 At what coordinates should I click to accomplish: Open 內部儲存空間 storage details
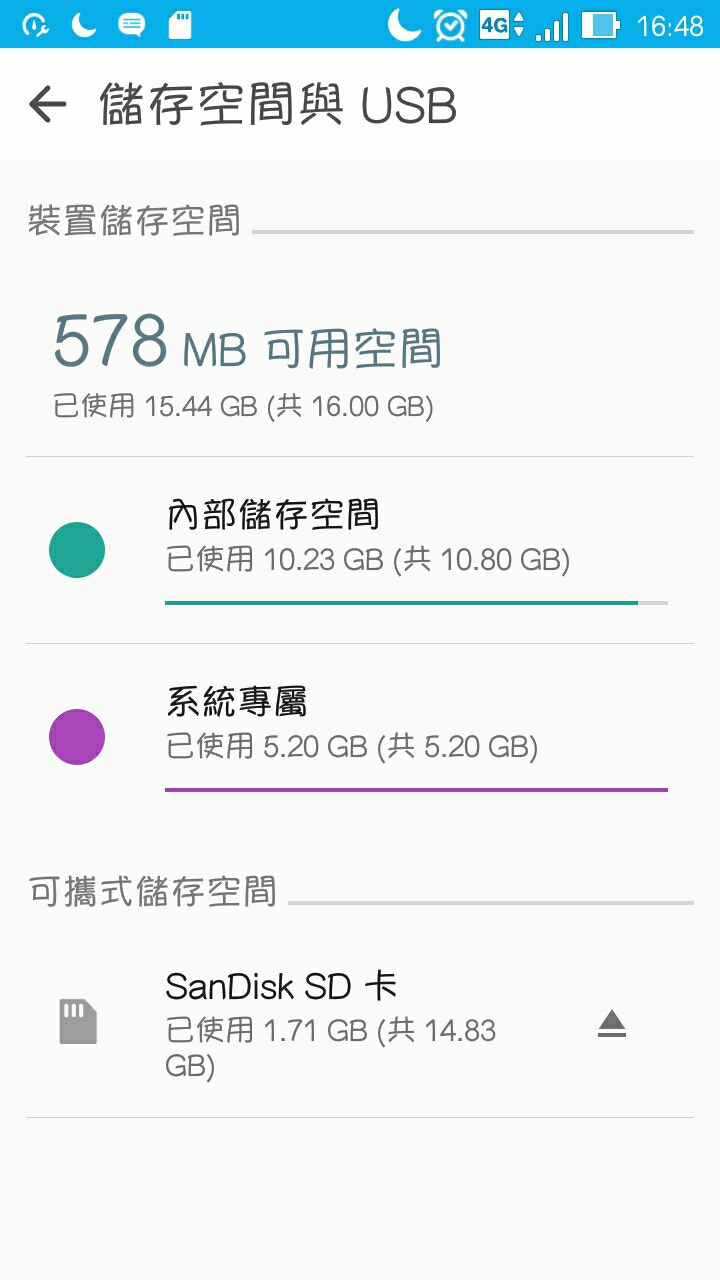point(360,550)
